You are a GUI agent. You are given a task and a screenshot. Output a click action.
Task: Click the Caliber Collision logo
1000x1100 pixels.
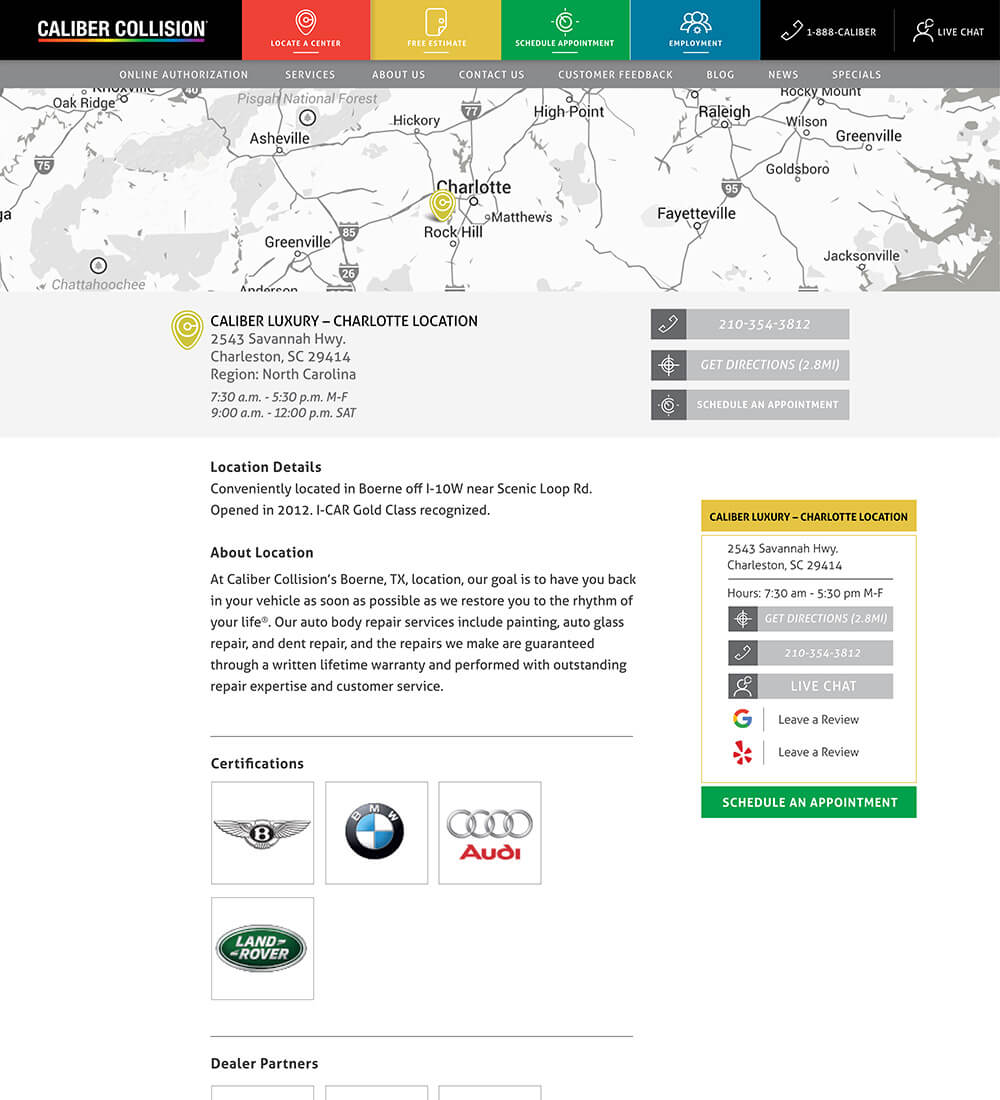click(x=121, y=30)
